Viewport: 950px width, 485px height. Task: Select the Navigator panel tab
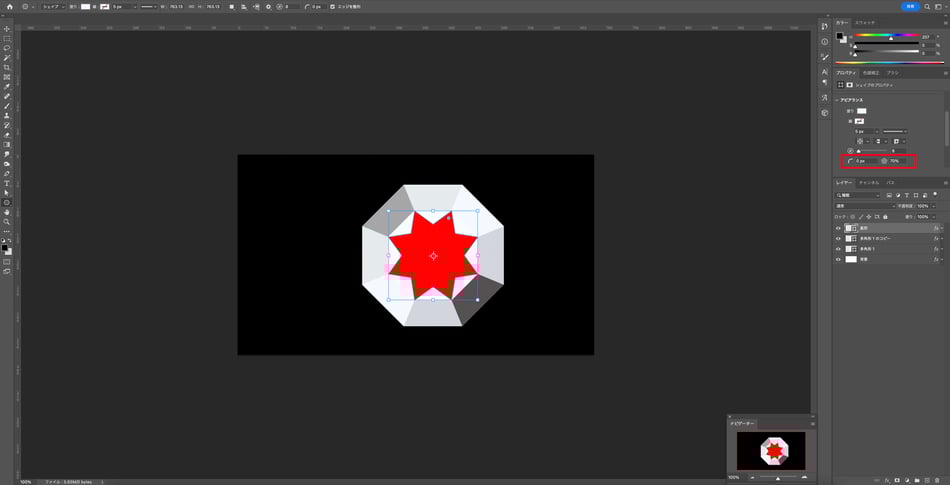point(740,424)
